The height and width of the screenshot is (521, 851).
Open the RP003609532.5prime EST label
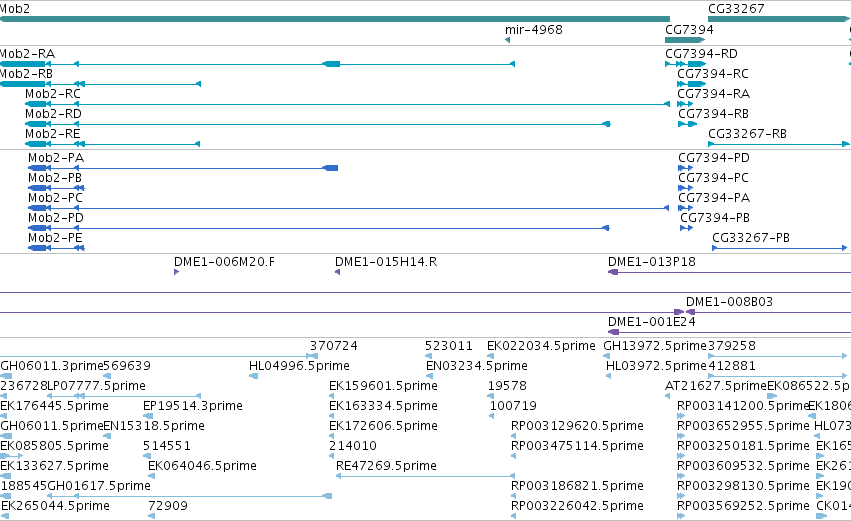coord(744,467)
